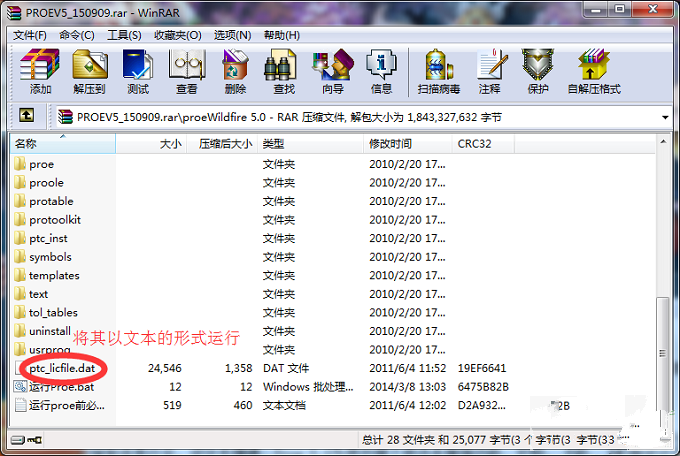Sort by 修改时间 column header
This screenshot has height=456, width=680.
click(x=408, y=144)
